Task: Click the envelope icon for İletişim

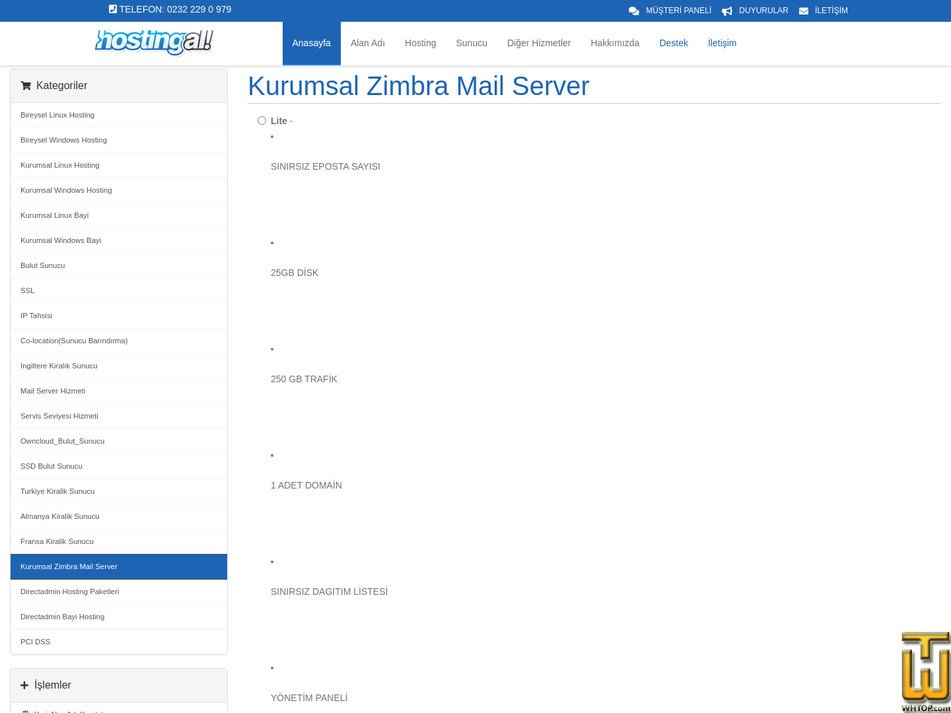Action: [804, 11]
